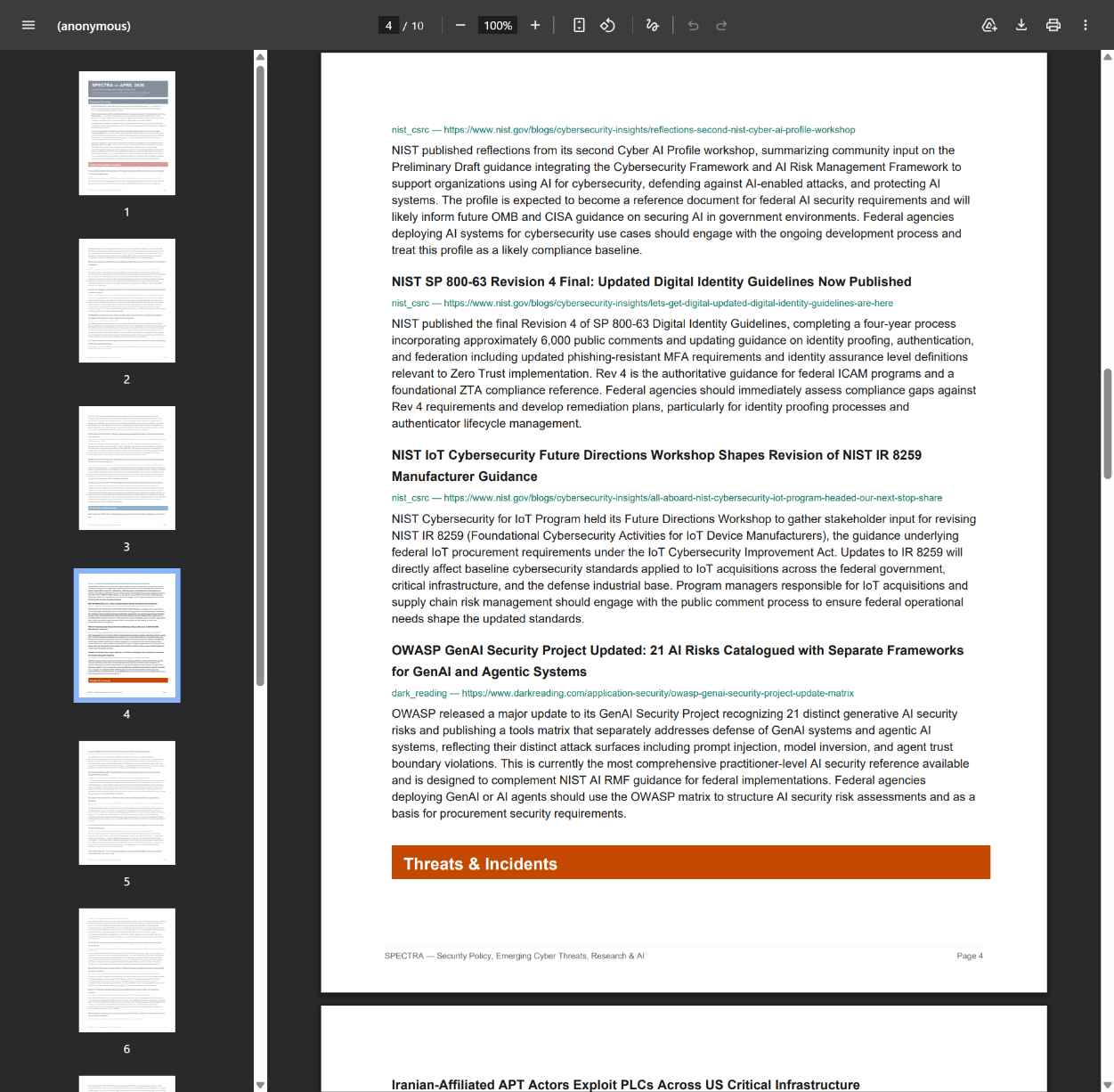Redo the last change
1114x1092 pixels.
[721, 25]
